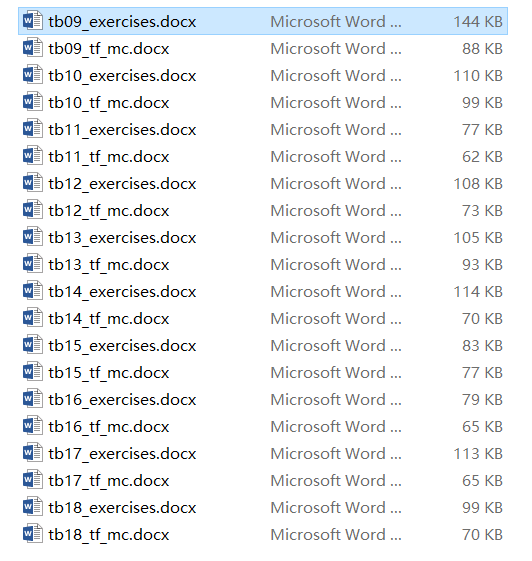Click the Word icon beside tb18_tf_mc.docx
This screenshot has height=561, width=532.
coord(33,534)
